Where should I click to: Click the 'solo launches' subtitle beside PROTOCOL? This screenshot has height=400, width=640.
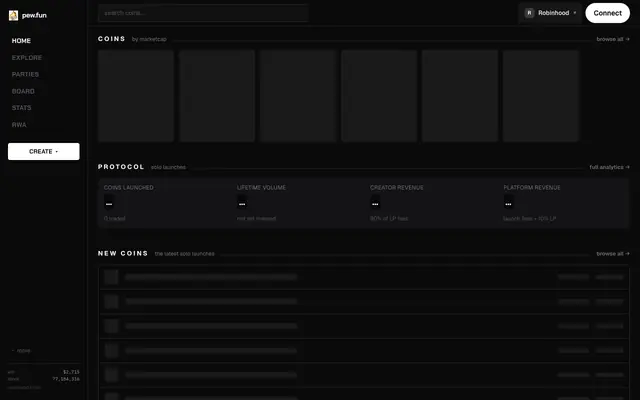tap(168, 167)
